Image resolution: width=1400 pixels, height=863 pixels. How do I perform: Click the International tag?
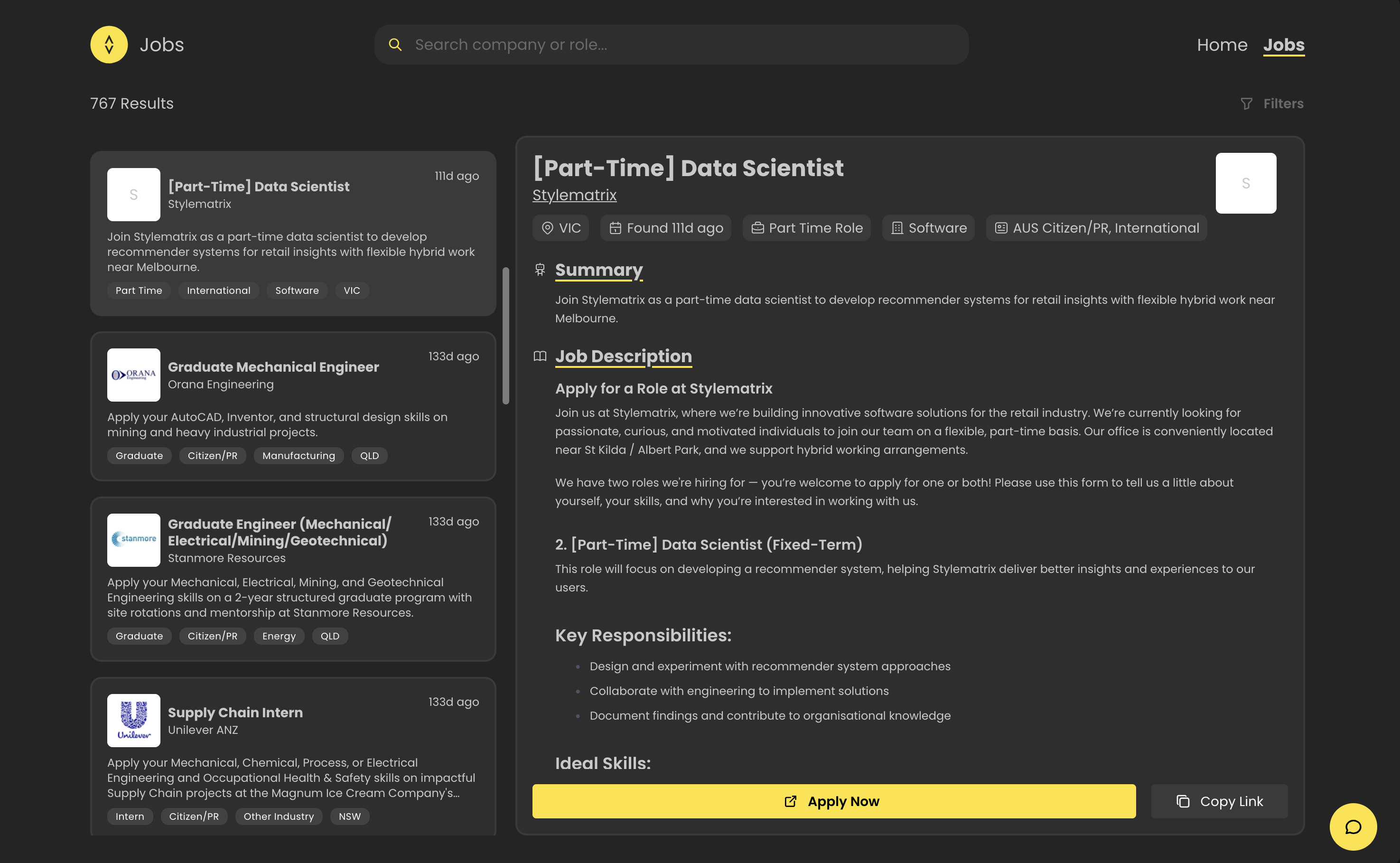pos(218,291)
